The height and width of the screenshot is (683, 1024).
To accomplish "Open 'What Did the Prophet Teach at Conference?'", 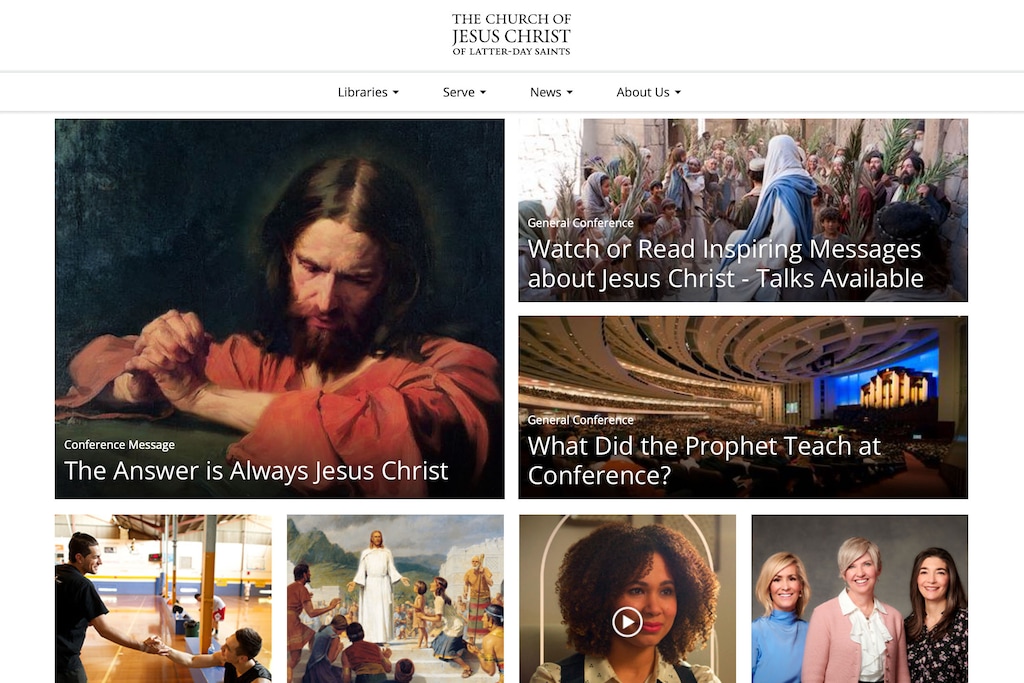I will (704, 460).
